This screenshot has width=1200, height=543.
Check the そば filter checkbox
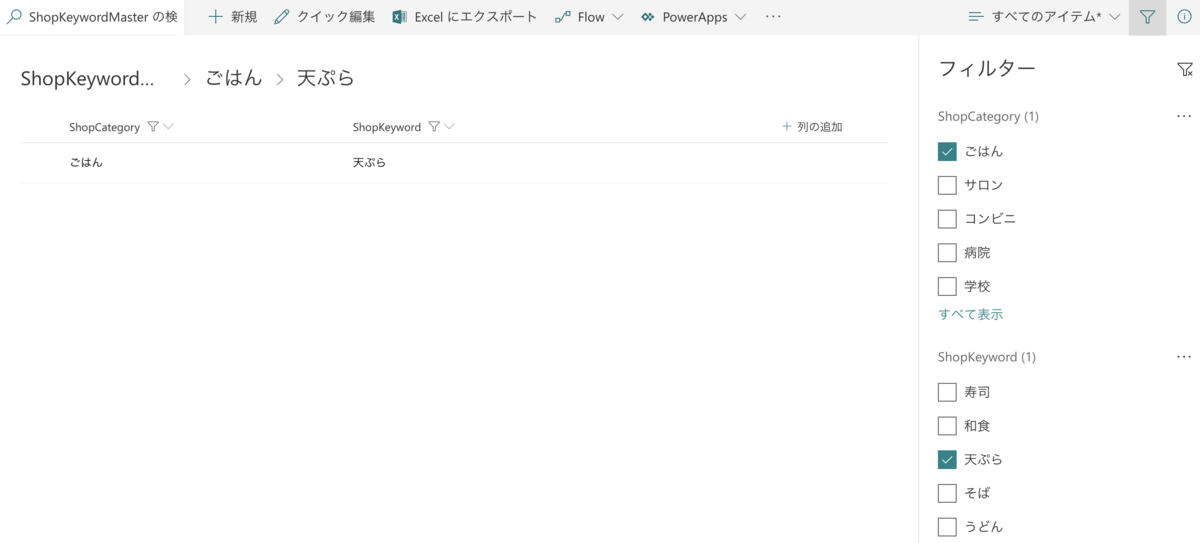(947, 493)
